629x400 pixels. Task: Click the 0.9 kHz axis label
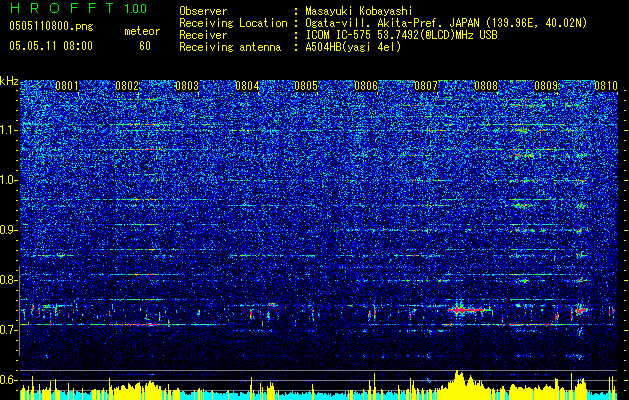pos(9,230)
